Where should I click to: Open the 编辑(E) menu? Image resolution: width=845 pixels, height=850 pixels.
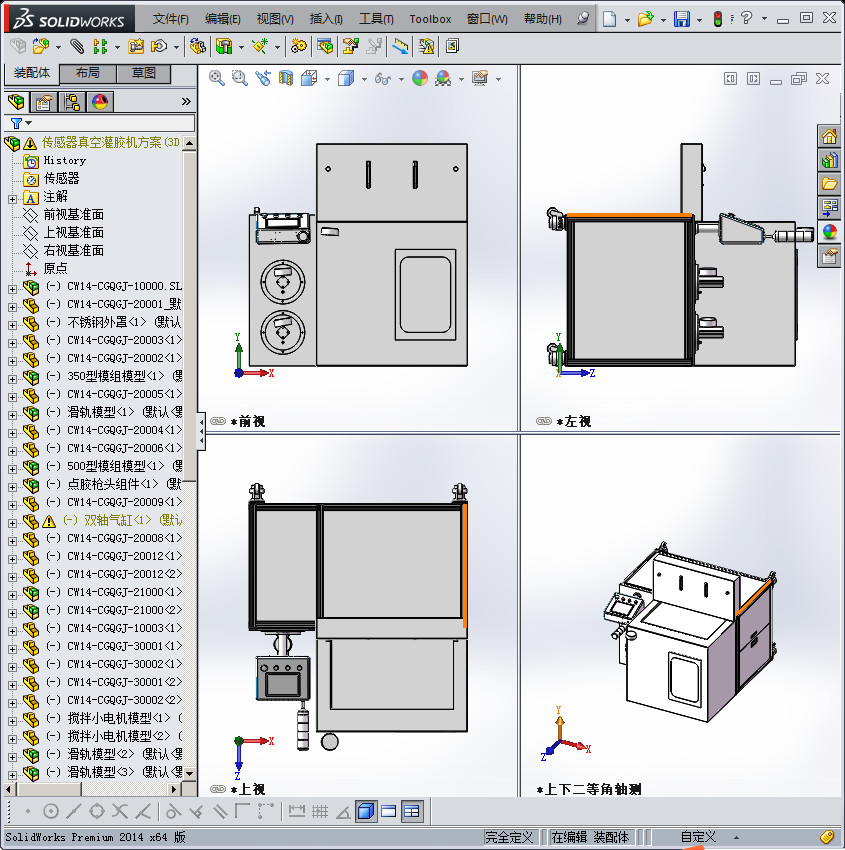coord(222,19)
